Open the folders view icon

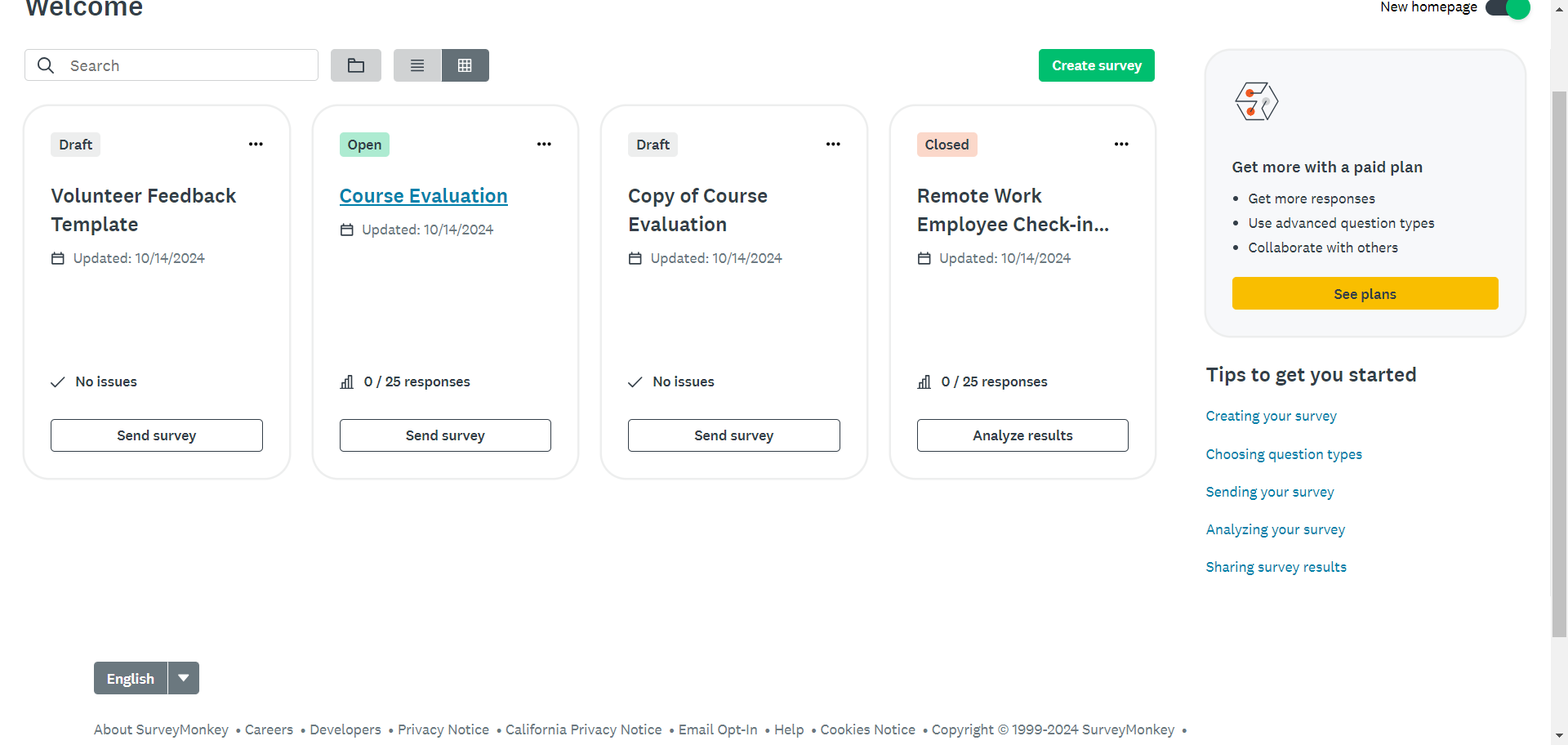(355, 65)
